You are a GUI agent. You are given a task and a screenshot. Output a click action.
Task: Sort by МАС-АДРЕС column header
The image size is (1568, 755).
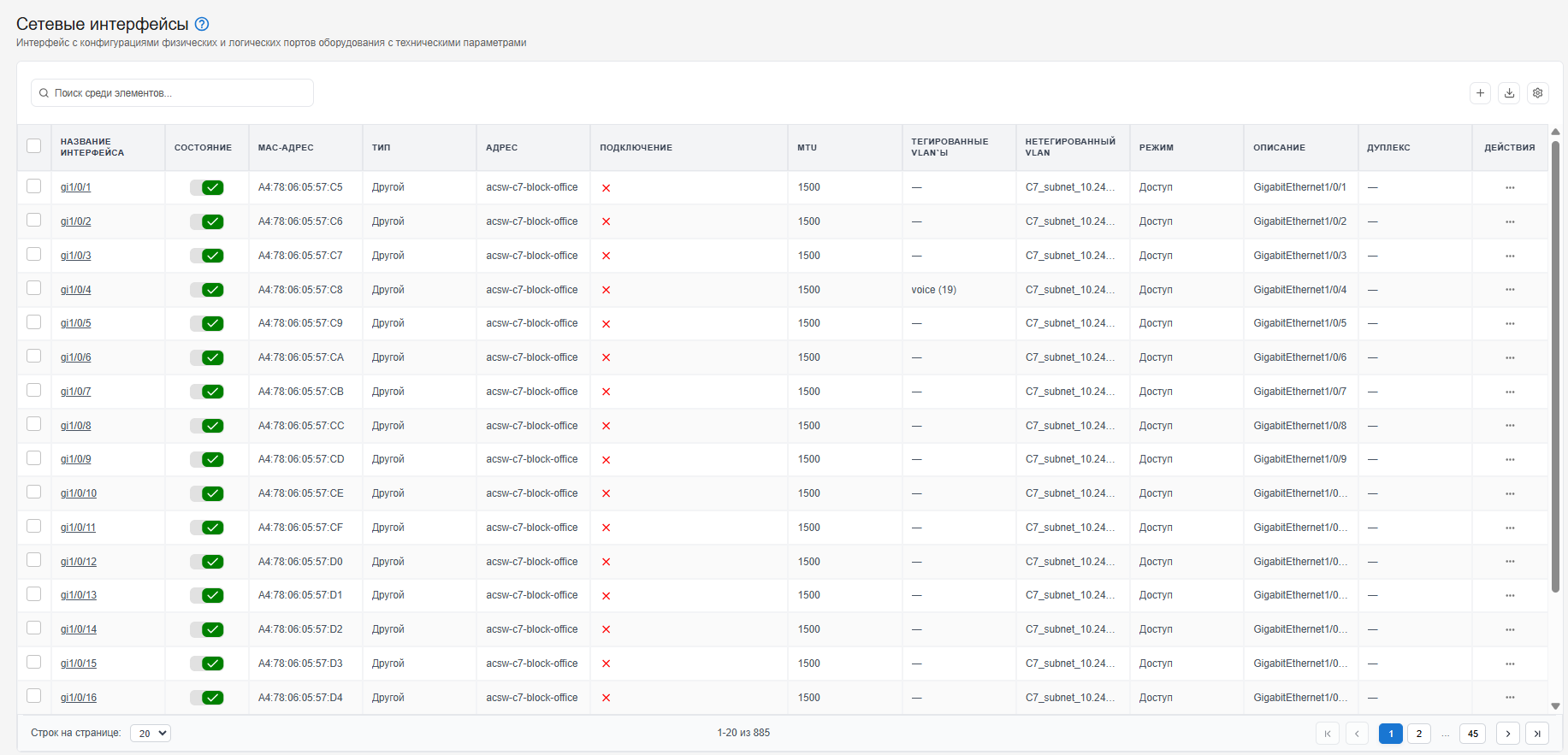pos(286,148)
